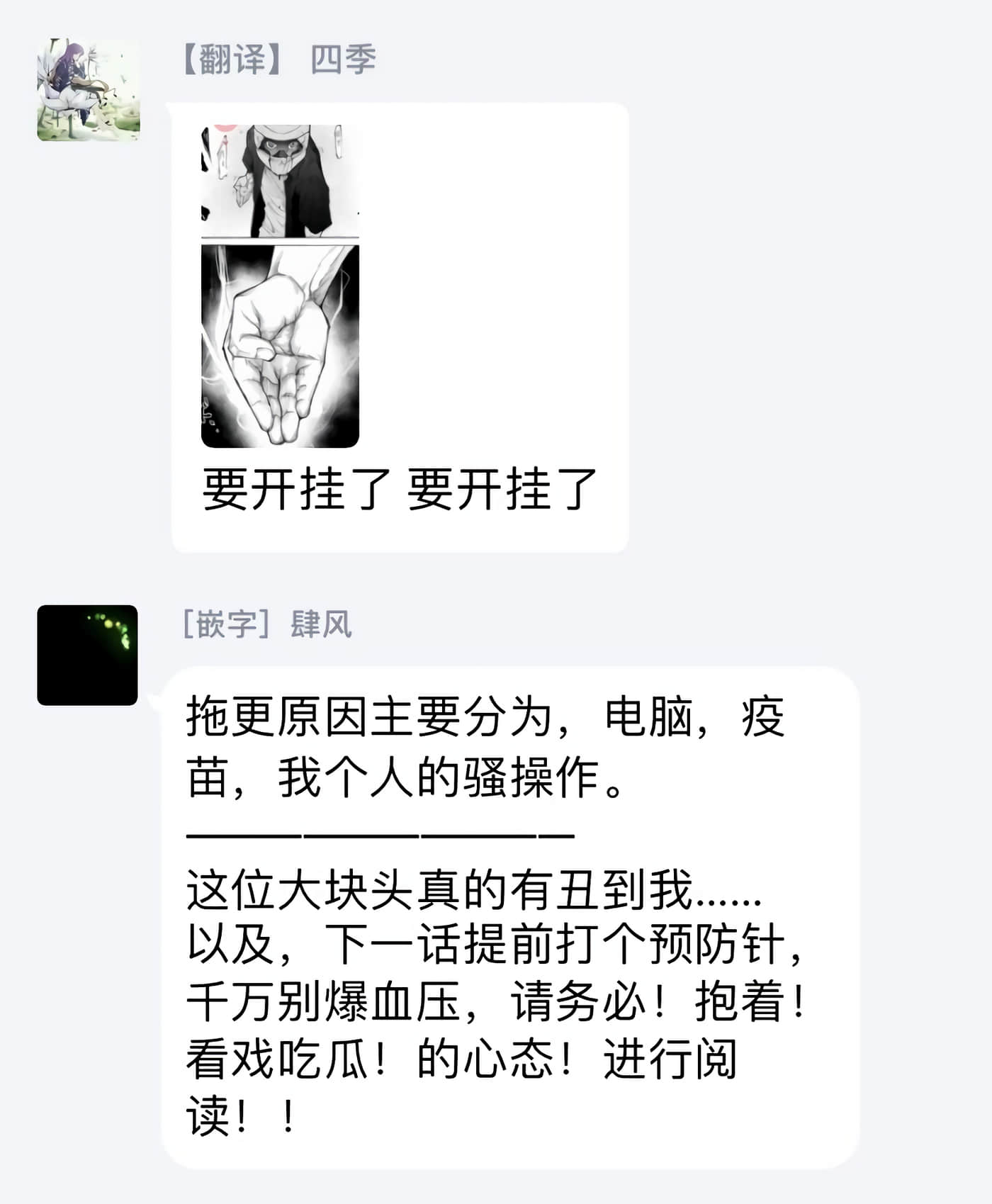Tap the words 我个人的骚操作
This screenshot has height=1204, width=992.
tap(439, 777)
